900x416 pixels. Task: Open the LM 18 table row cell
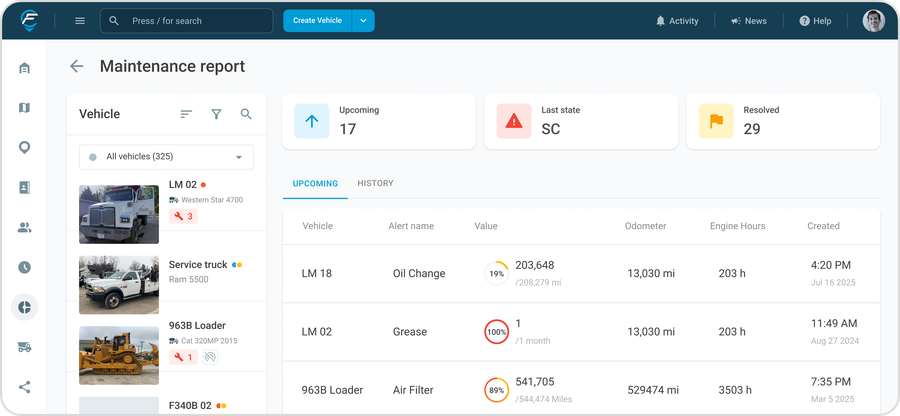[x=317, y=274]
